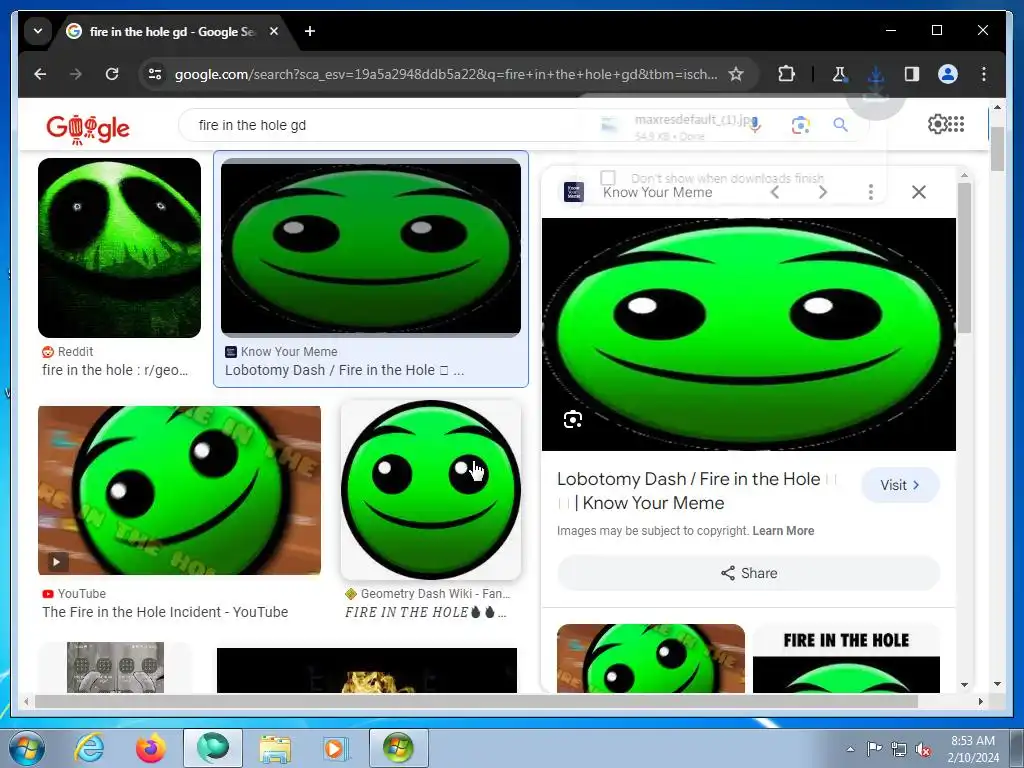The image size is (1024, 768).
Task: Show hidden system tray icons
Action: (850, 749)
